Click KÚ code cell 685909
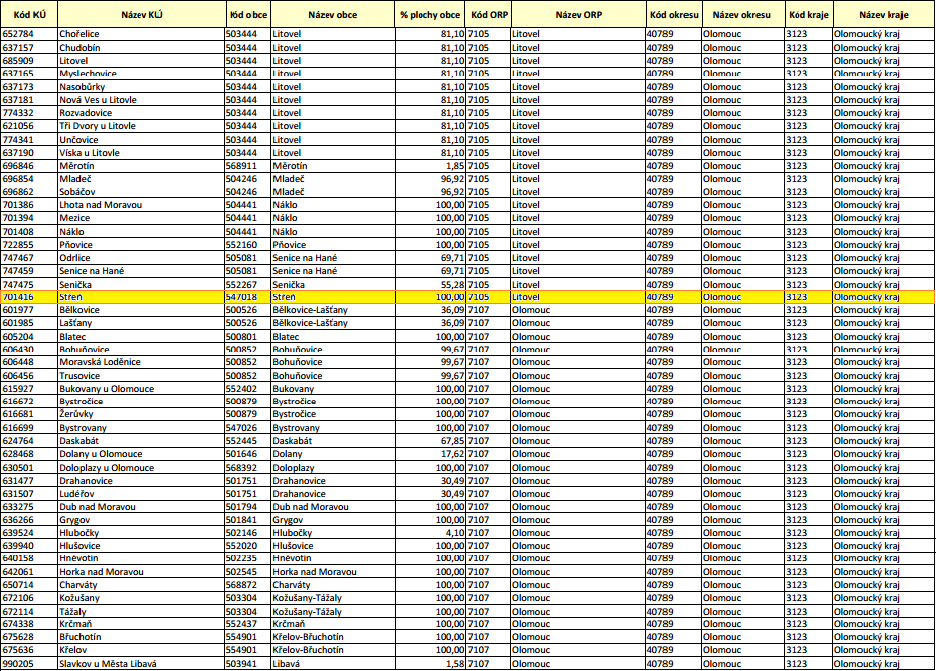 tap(29, 61)
